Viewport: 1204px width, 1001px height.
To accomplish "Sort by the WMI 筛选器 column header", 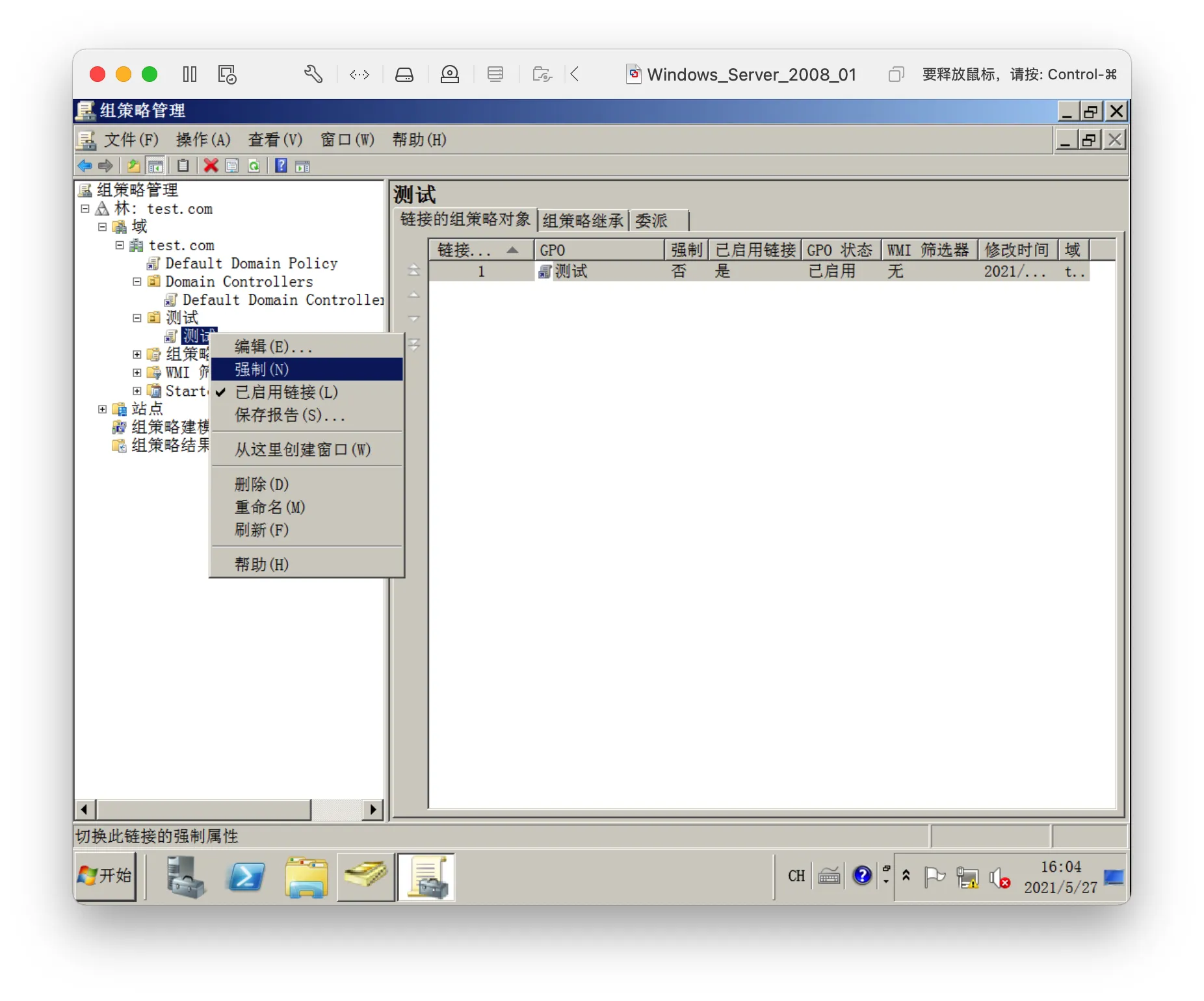I will (930, 250).
